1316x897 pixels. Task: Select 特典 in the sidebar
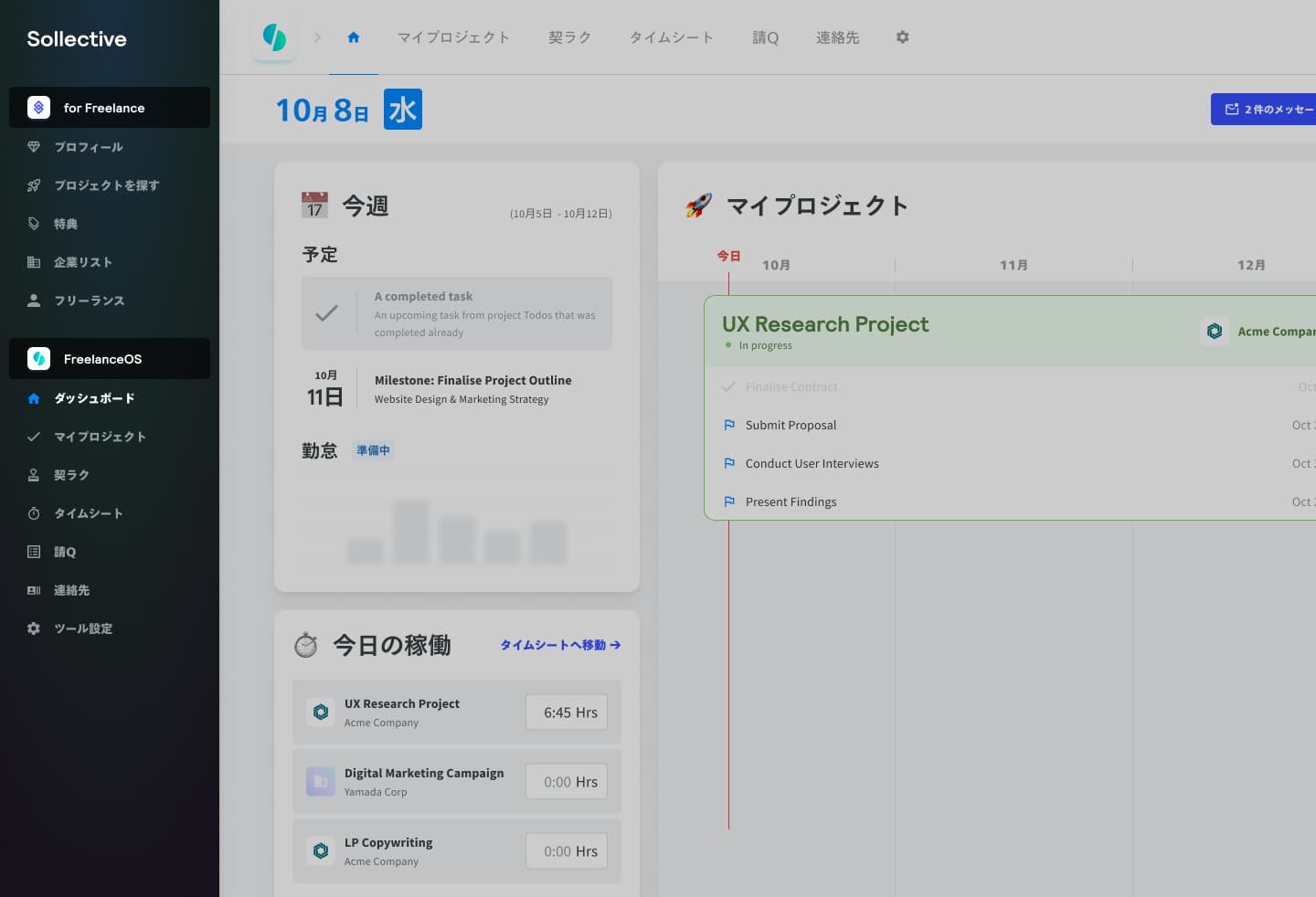point(65,224)
